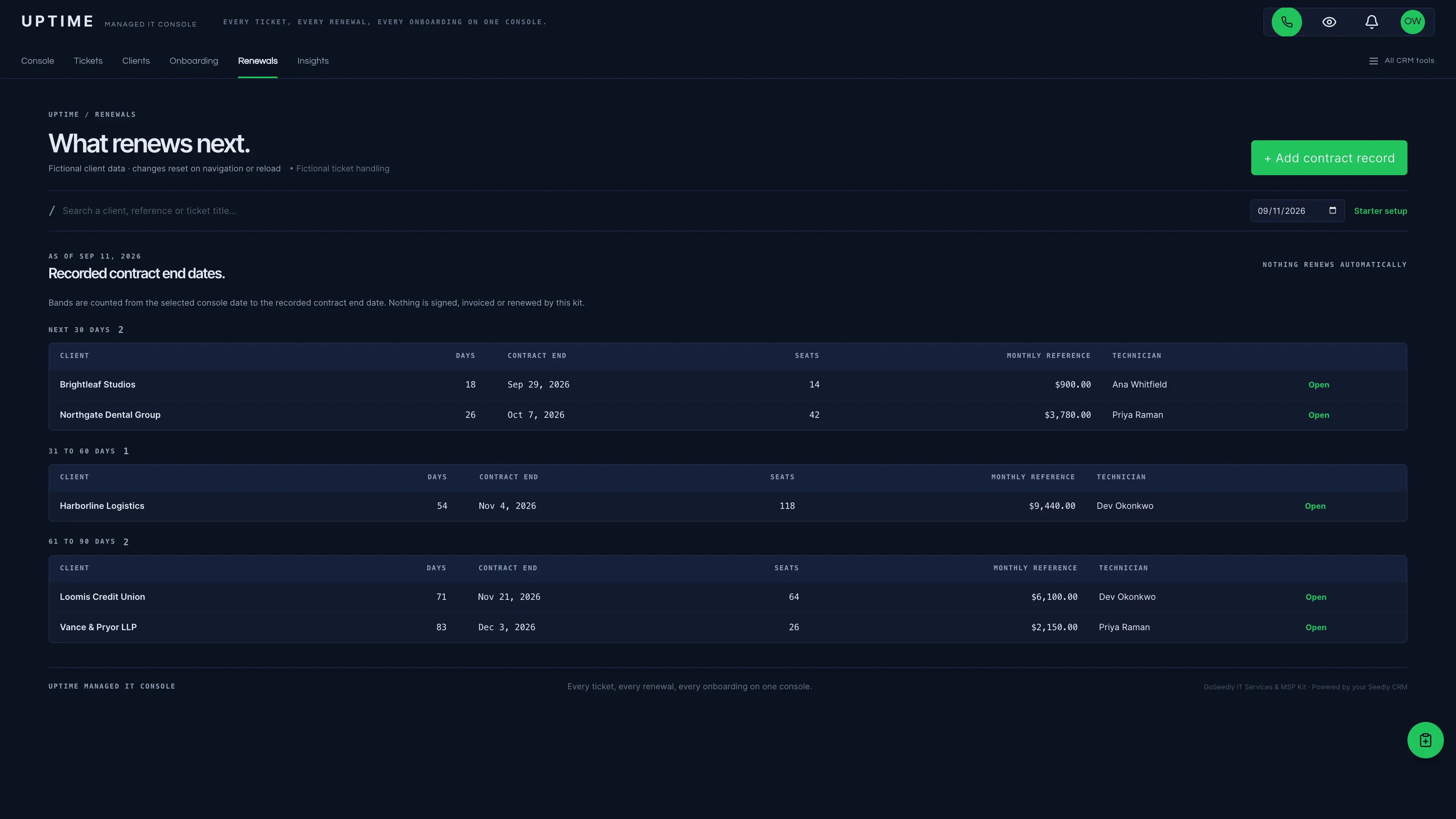Open the Vance & Pryor LLP renewal
This screenshot has width=1456, height=819.
1315,628
